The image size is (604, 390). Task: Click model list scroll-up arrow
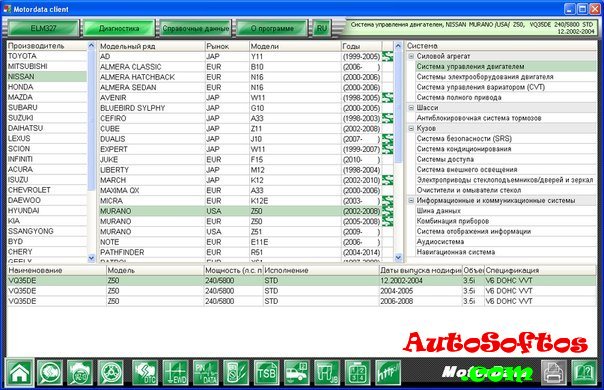pyautogui.click(x=398, y=45)
